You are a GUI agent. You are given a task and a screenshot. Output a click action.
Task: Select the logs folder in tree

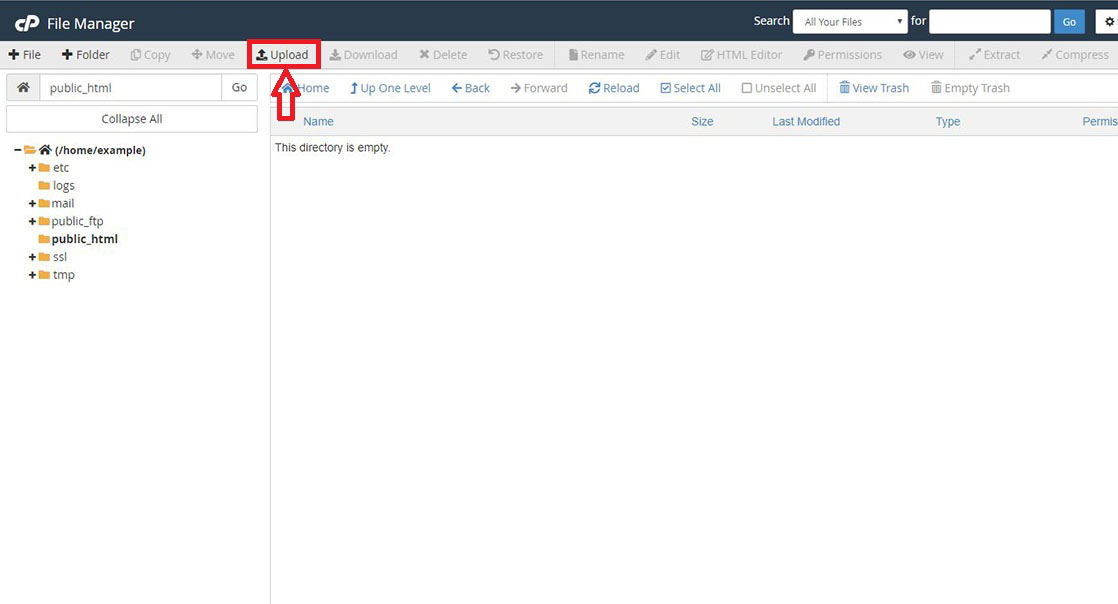(63, 185)
